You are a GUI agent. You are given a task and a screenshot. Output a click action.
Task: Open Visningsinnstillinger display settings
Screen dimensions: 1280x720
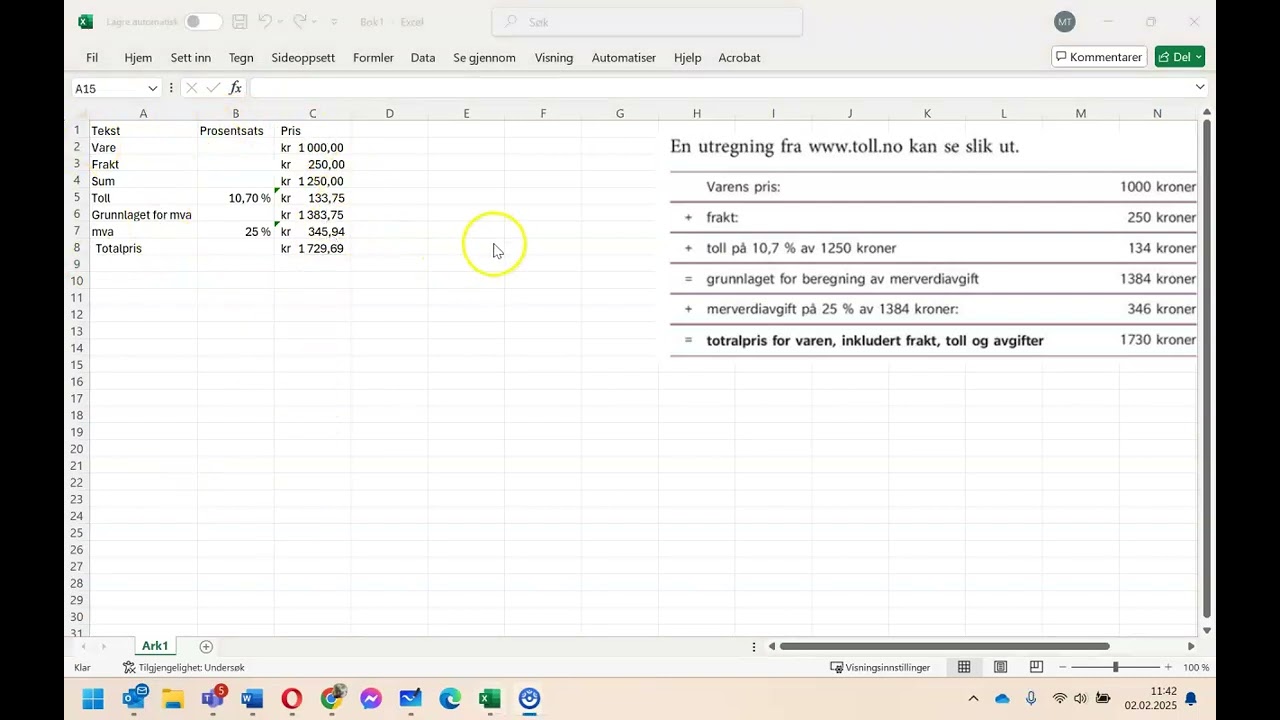pos(880,667)
